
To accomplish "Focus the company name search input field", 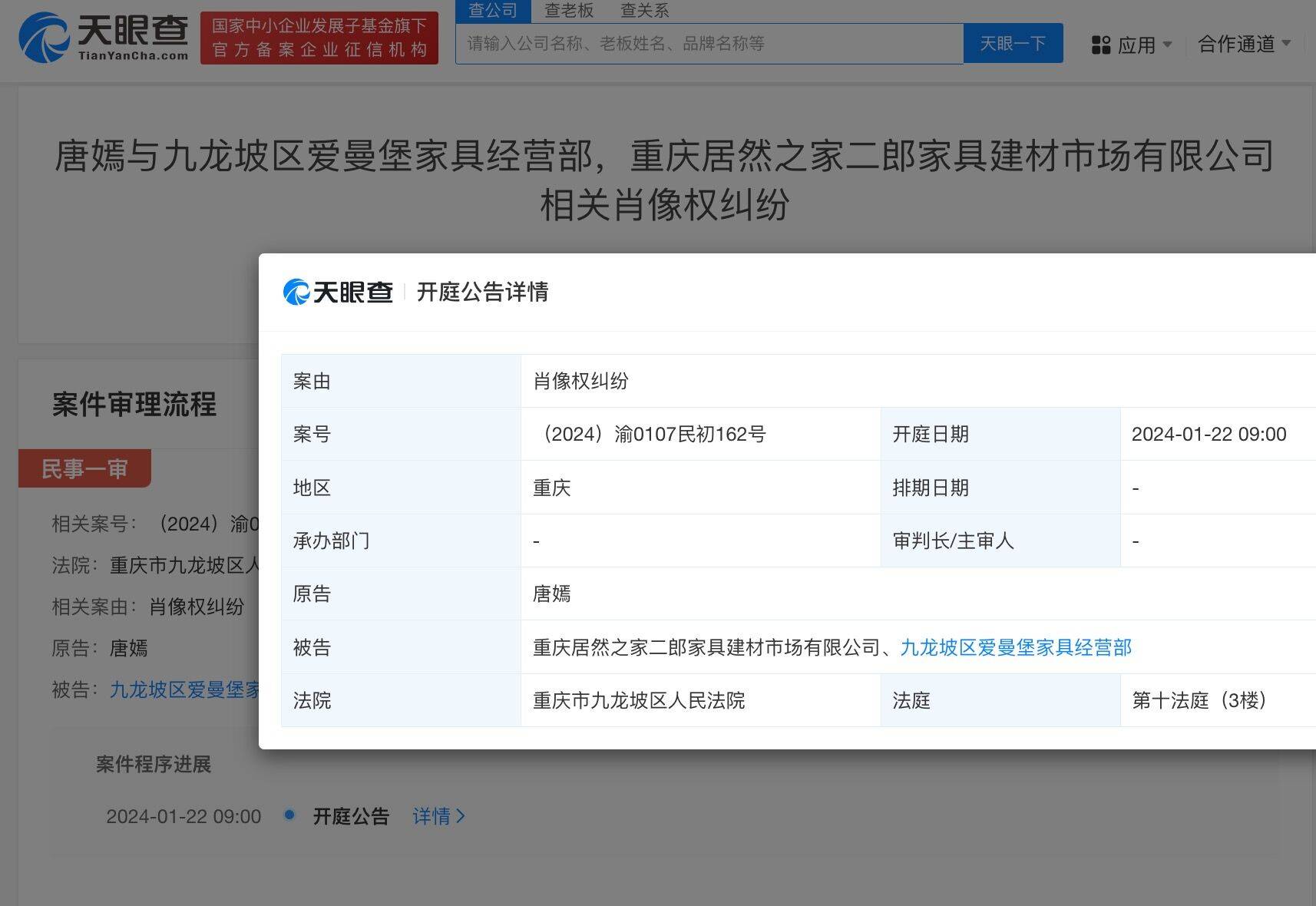I will [709, 44].
